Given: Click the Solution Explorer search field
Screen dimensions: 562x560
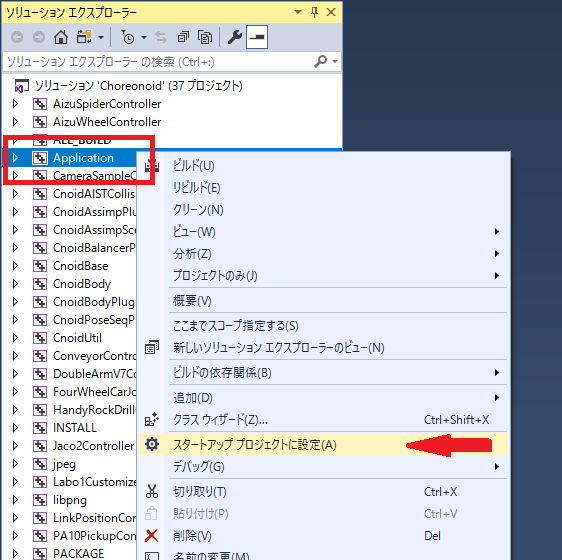Looking at the screenshot, I should [159, 62].
